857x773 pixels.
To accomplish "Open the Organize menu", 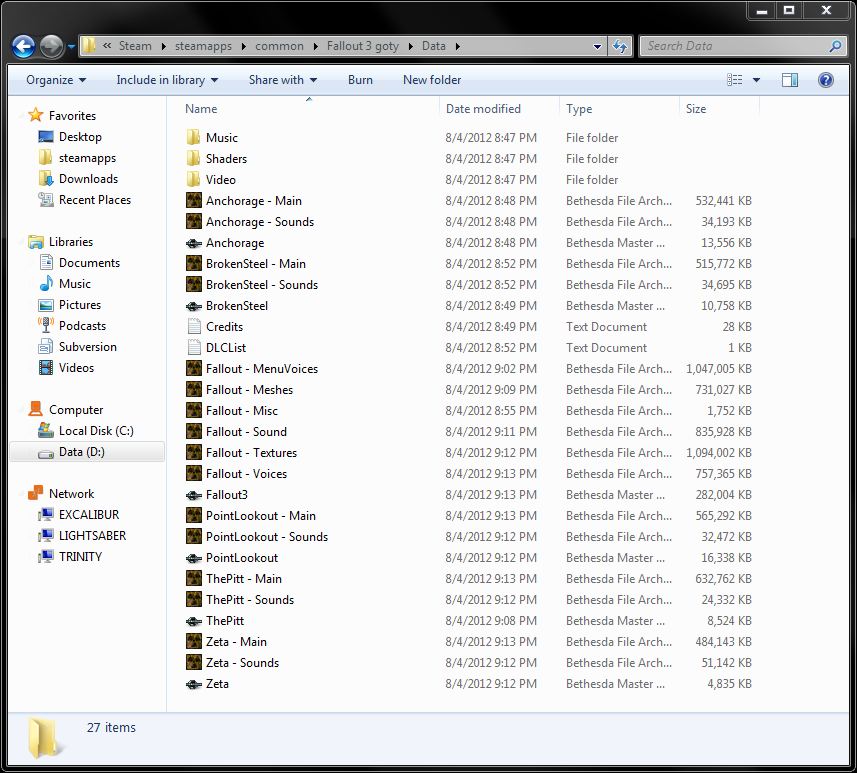I will [56, 80].
